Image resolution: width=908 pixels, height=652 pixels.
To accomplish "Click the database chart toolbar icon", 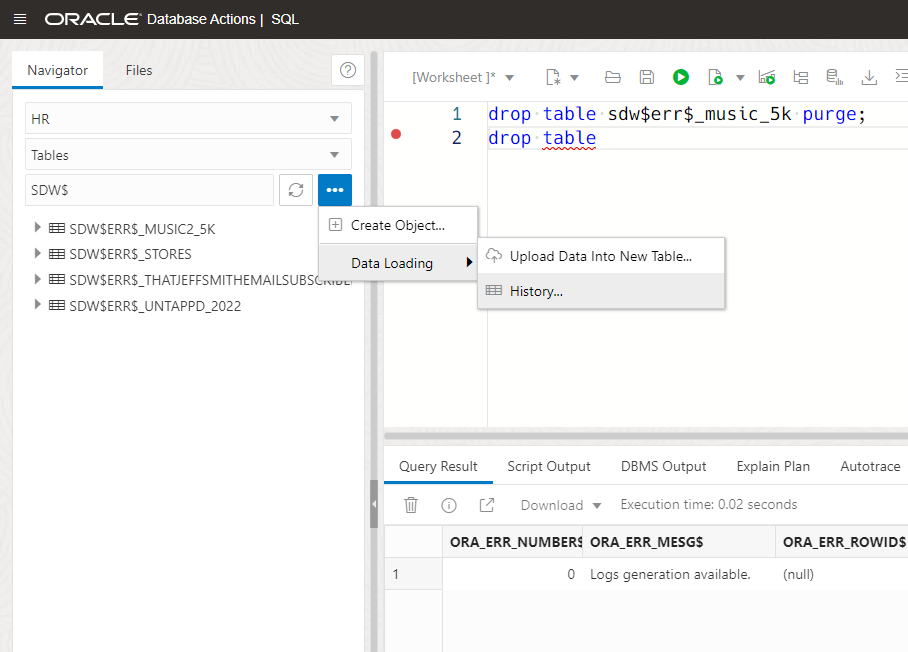I will [834, 77].
